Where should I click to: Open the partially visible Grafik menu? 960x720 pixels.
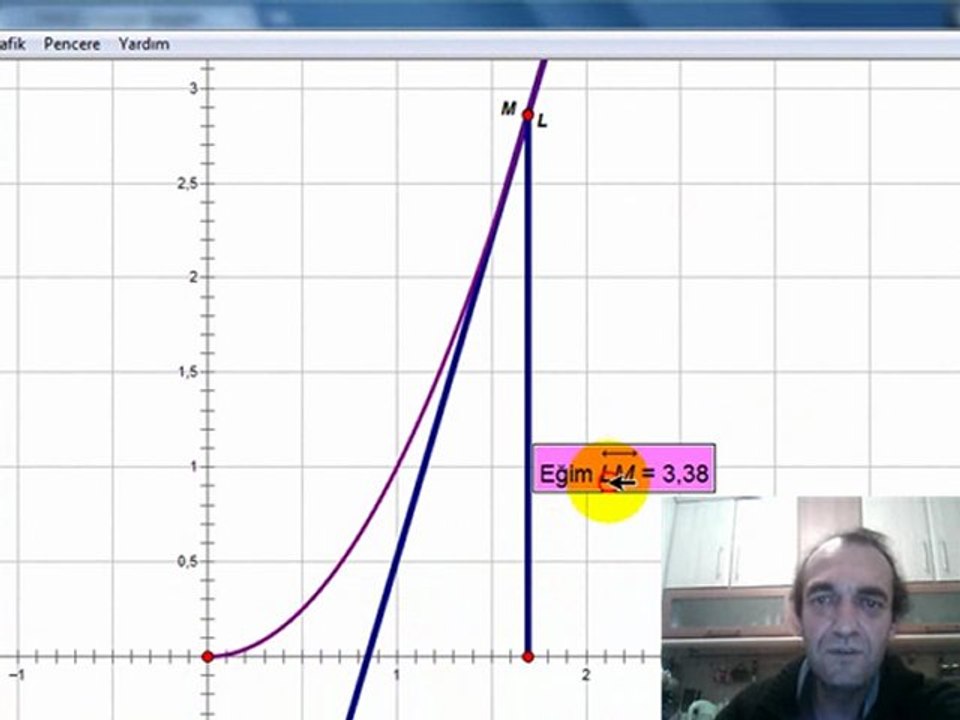click(x=12, y=44)
